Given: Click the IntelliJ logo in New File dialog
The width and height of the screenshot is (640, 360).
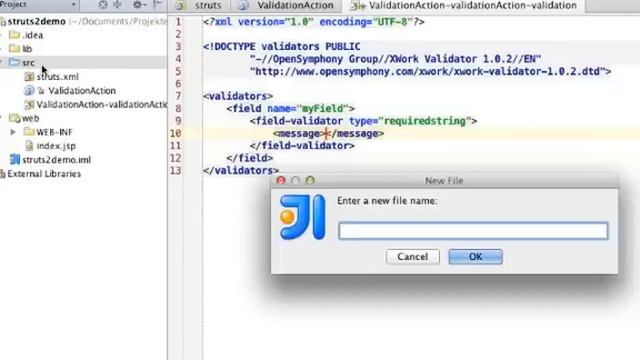Looking at the screenshot, I should [x=302, y=217].
